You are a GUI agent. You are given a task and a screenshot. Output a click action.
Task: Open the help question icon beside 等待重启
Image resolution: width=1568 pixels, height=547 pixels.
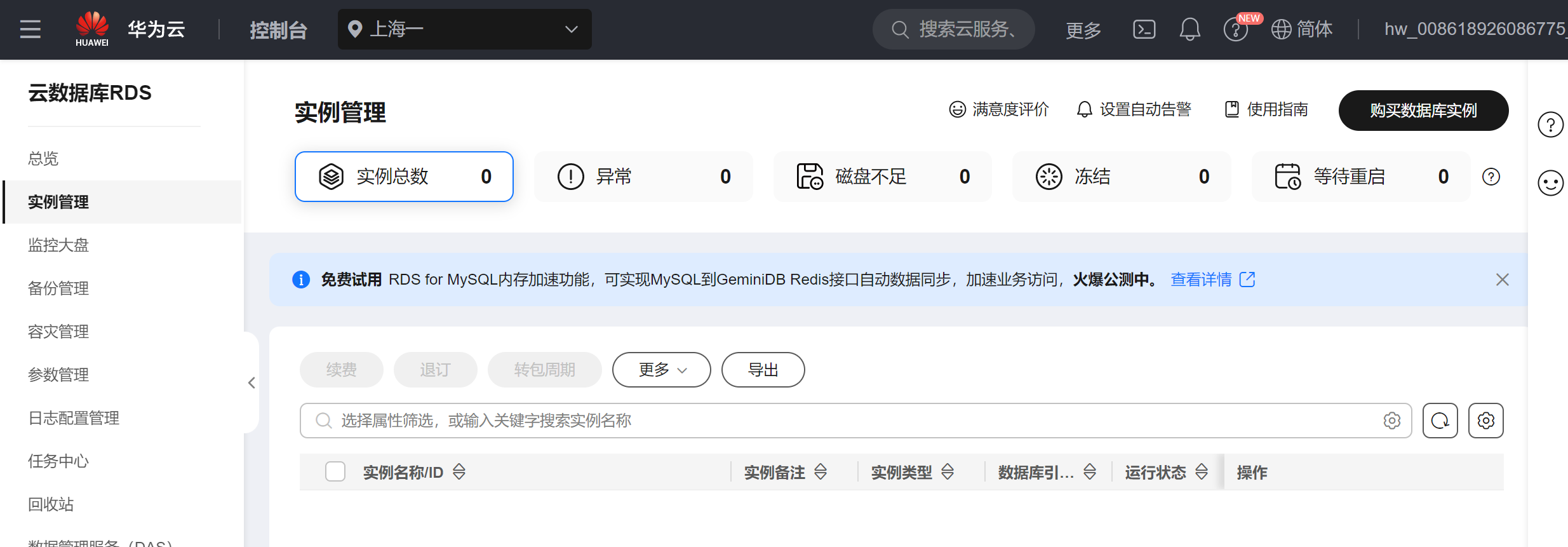tap(1491, 177)
